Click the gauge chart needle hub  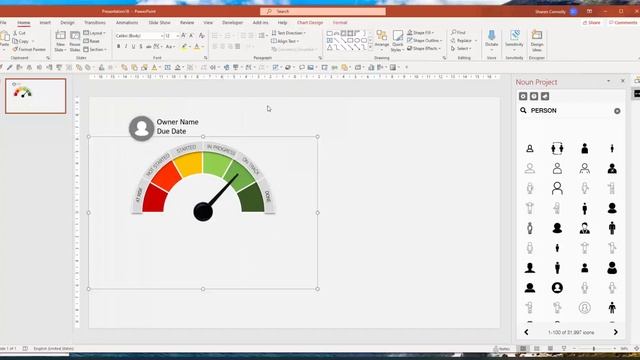click(203, 212)
